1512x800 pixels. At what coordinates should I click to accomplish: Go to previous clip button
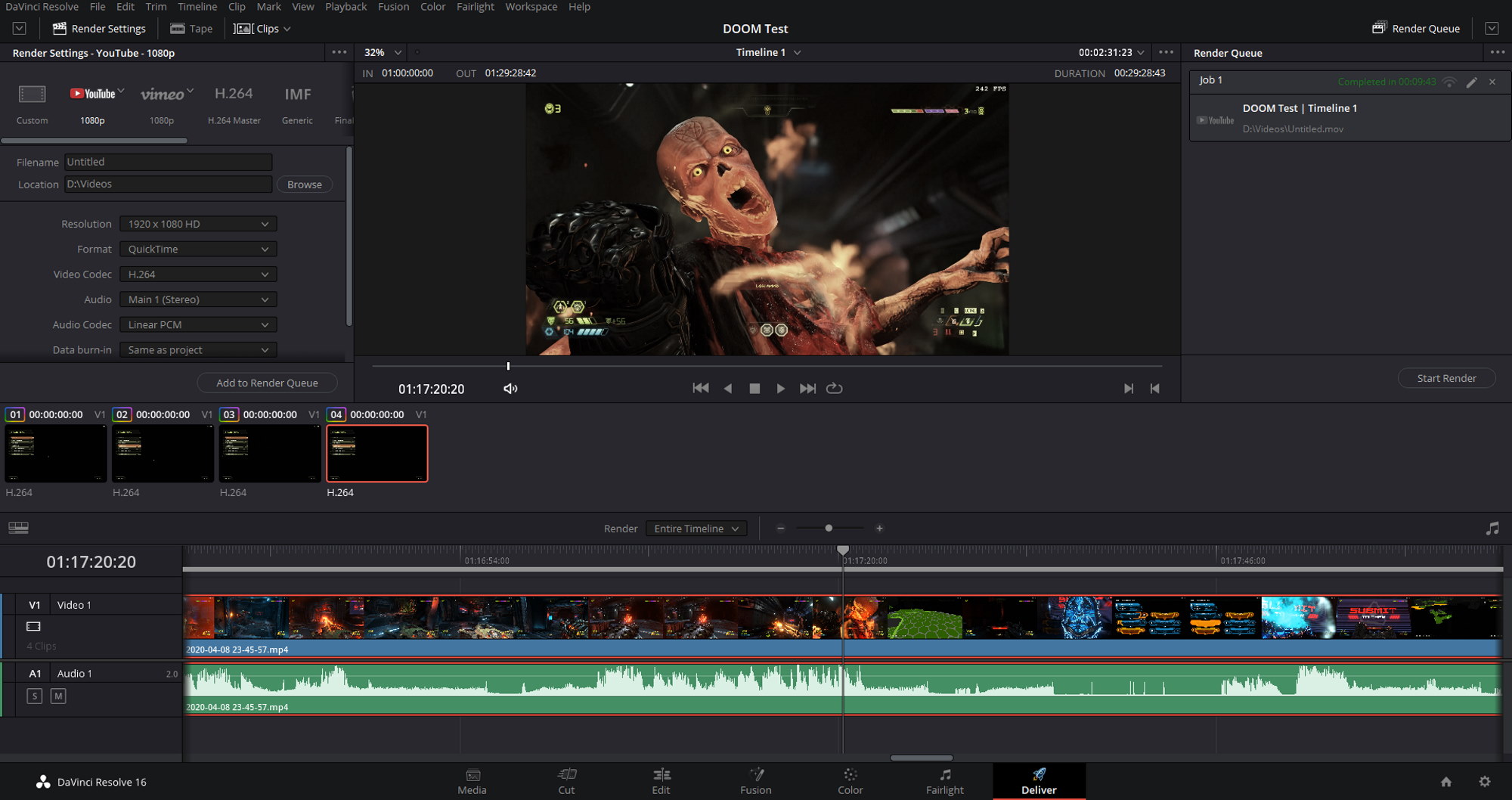(1154, 389)
